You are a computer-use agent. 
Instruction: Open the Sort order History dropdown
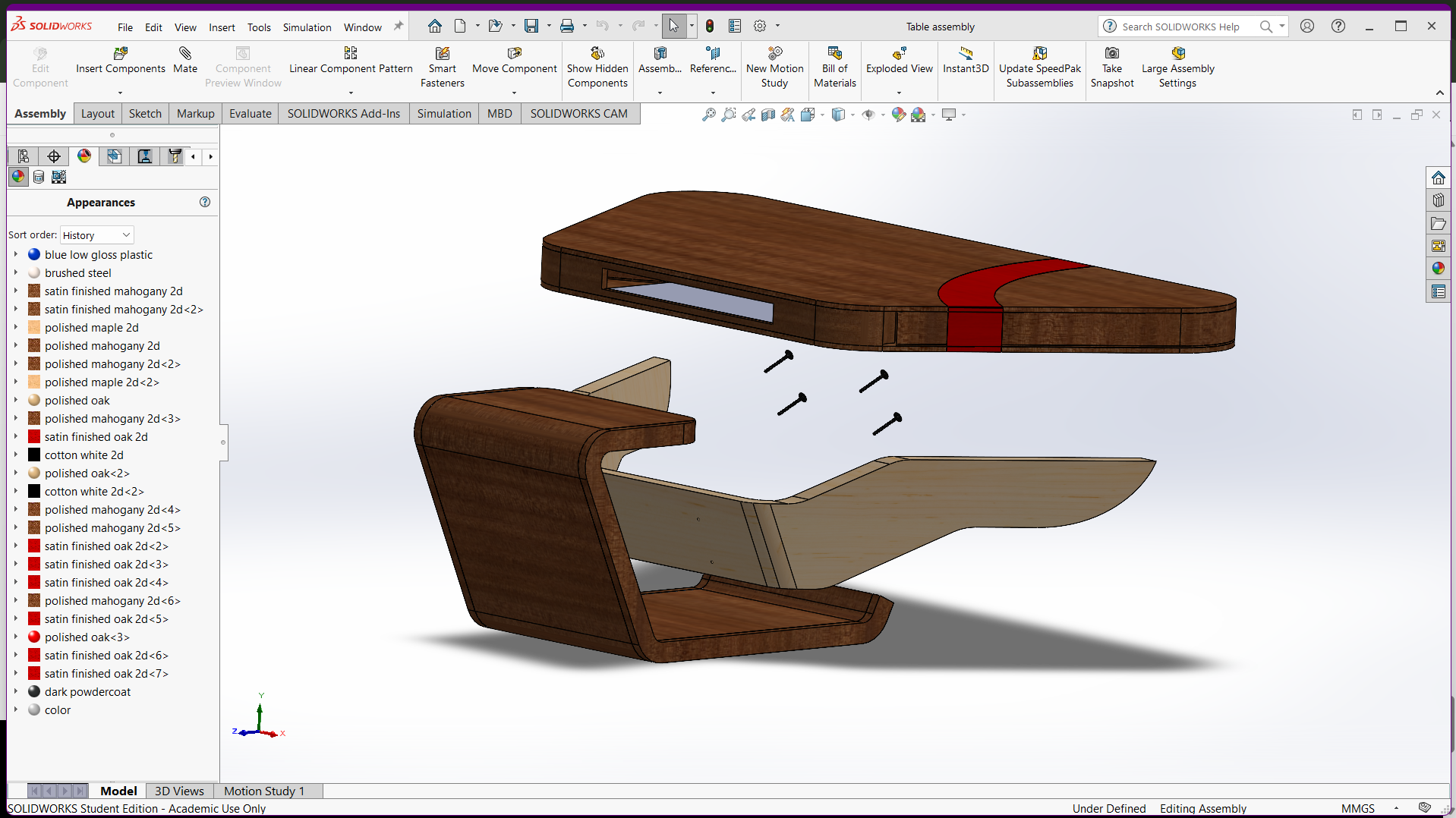click(96, 235)
